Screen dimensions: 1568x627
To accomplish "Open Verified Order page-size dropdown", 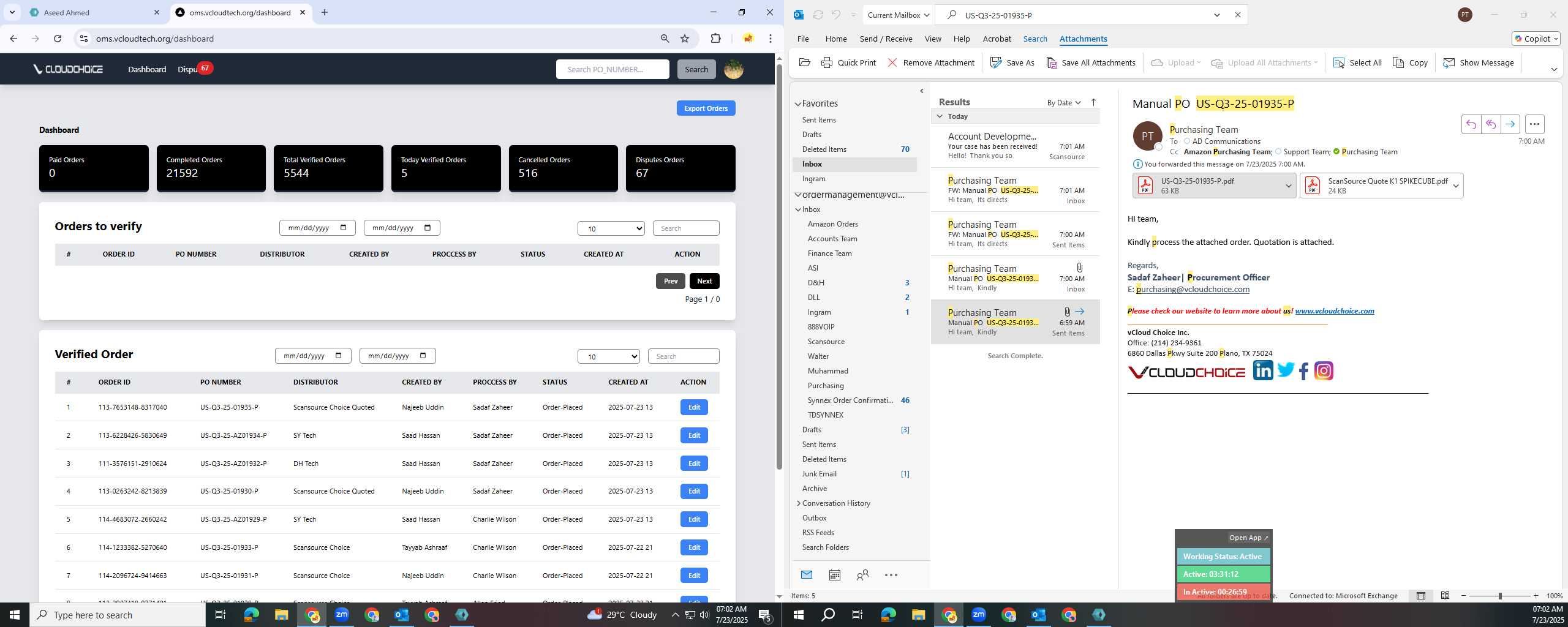I will [608, 356].
